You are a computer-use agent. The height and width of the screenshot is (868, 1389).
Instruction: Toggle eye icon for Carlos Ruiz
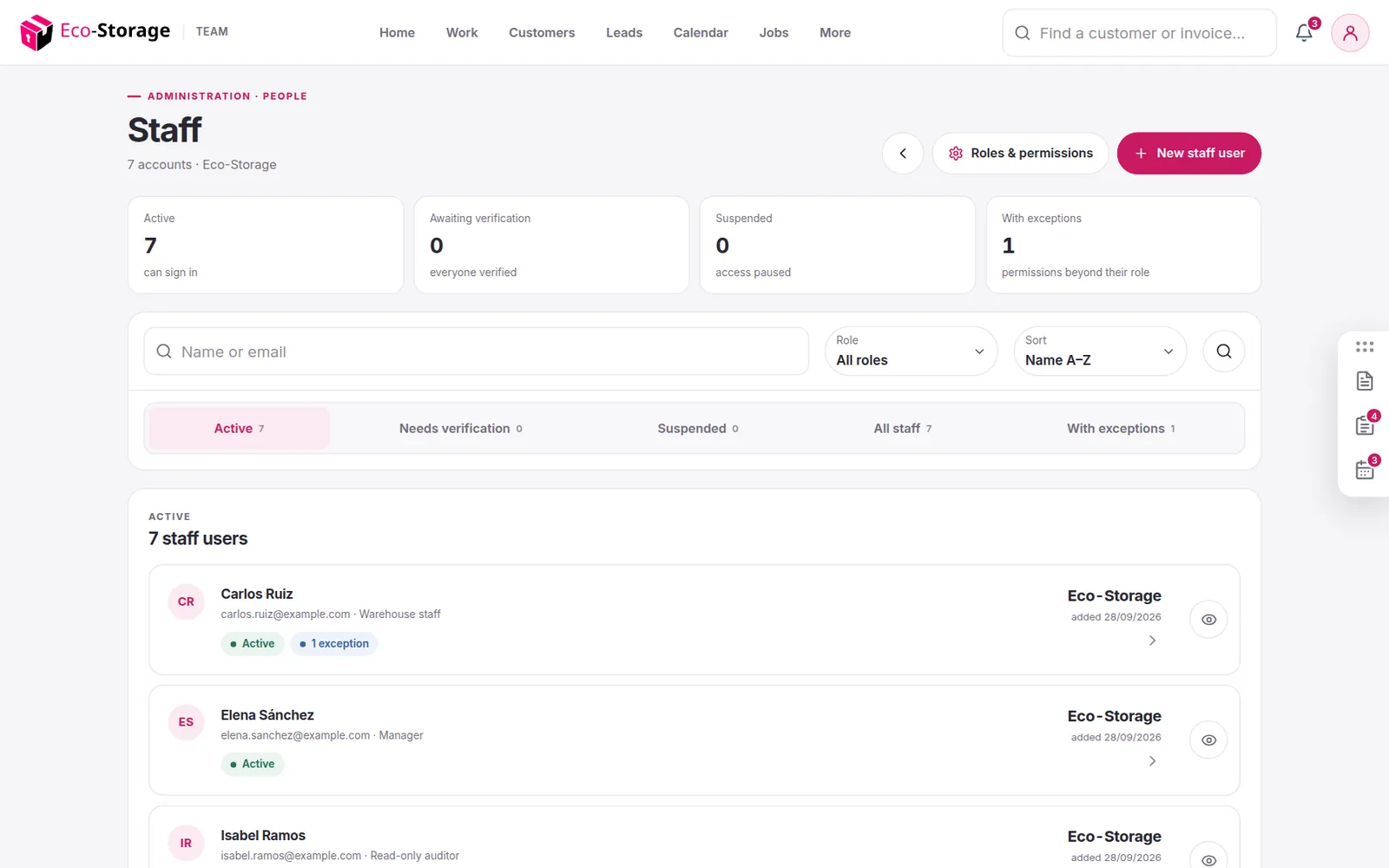1208,620
